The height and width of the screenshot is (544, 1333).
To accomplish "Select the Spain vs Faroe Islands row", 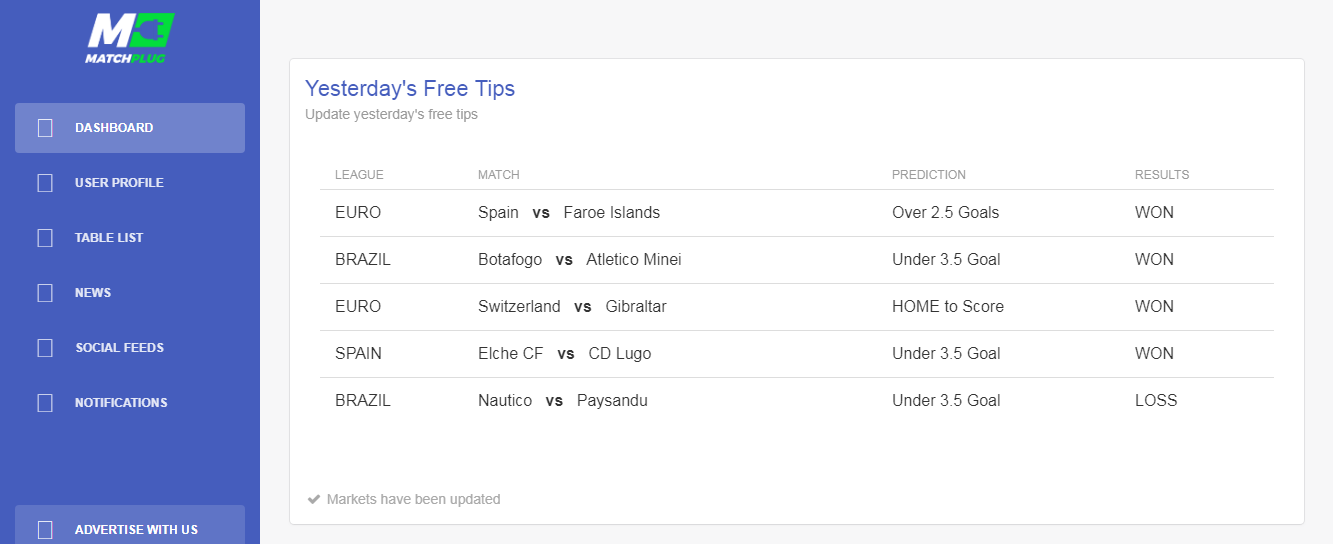I will pyautogui.click(x=797, y=213).
